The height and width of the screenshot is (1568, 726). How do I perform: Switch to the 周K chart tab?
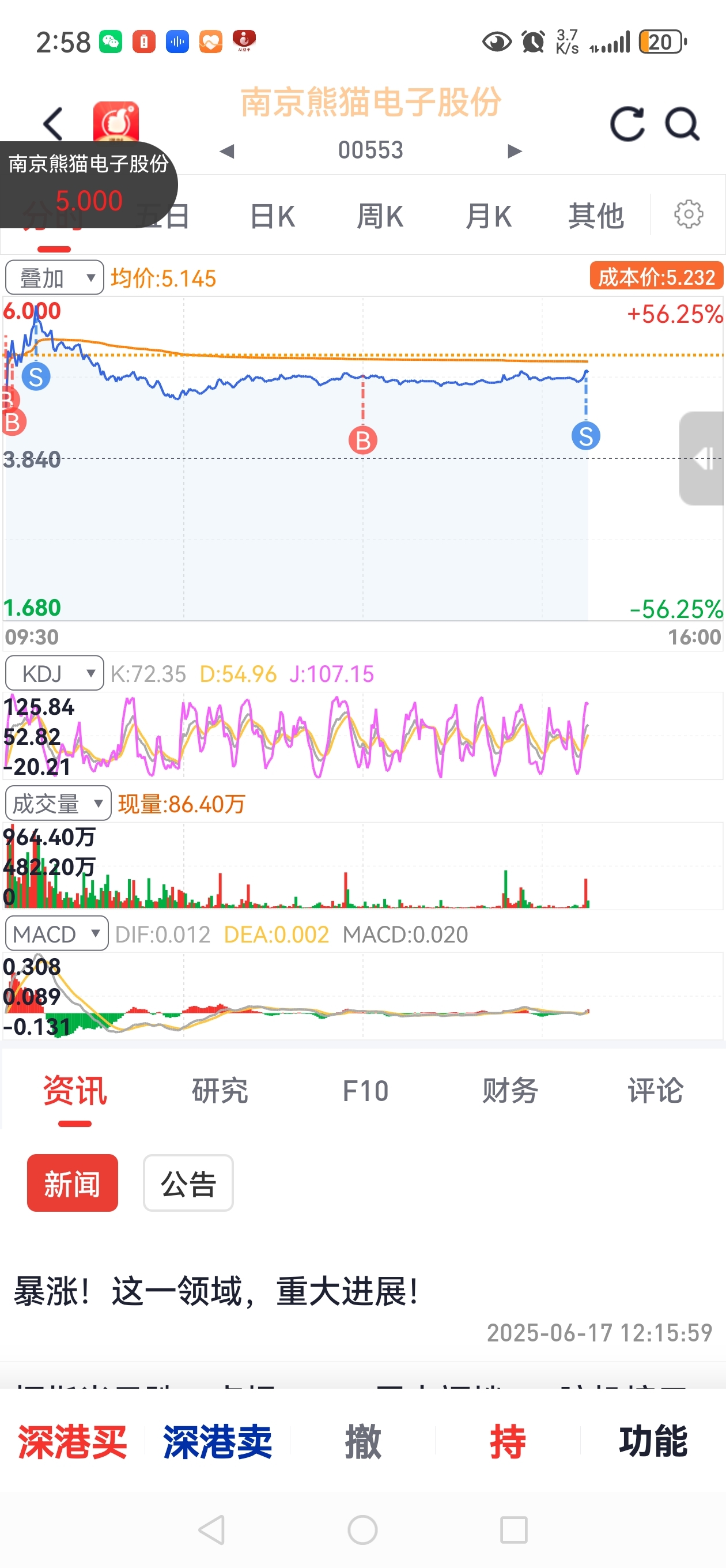(x=380, y=216)
